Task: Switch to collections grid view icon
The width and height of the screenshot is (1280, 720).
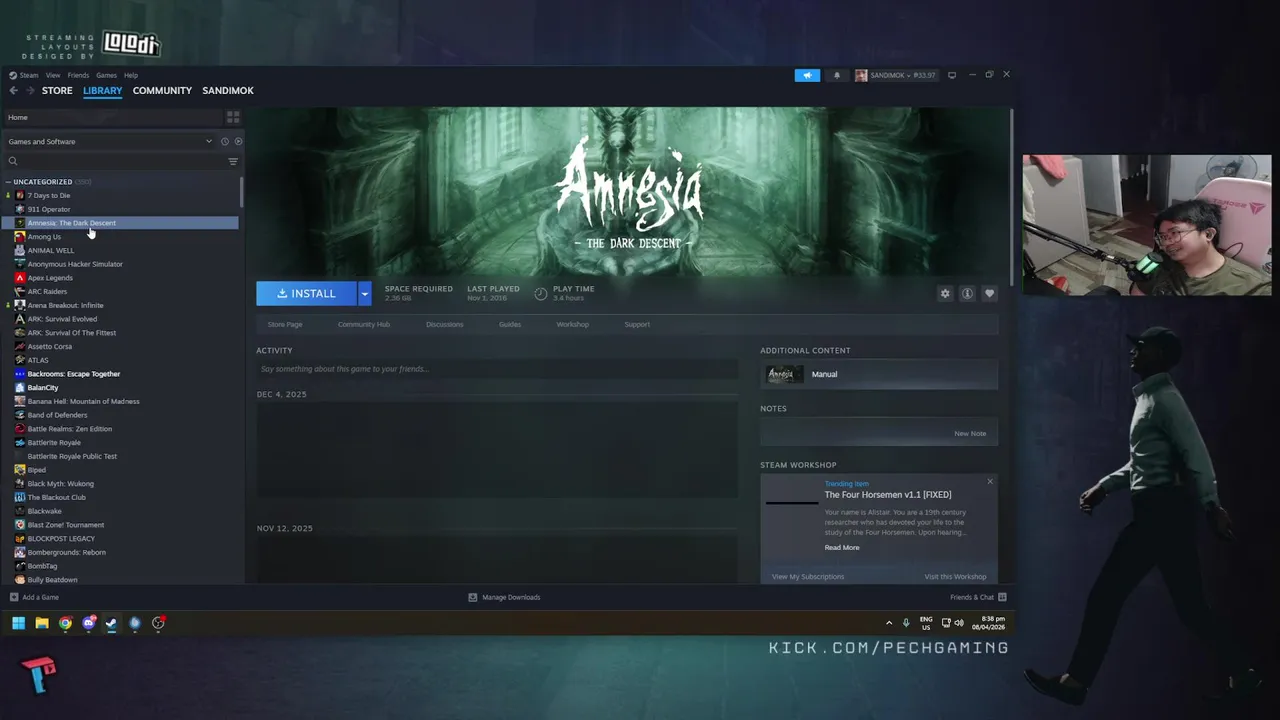Action: [x=233, y=117]
